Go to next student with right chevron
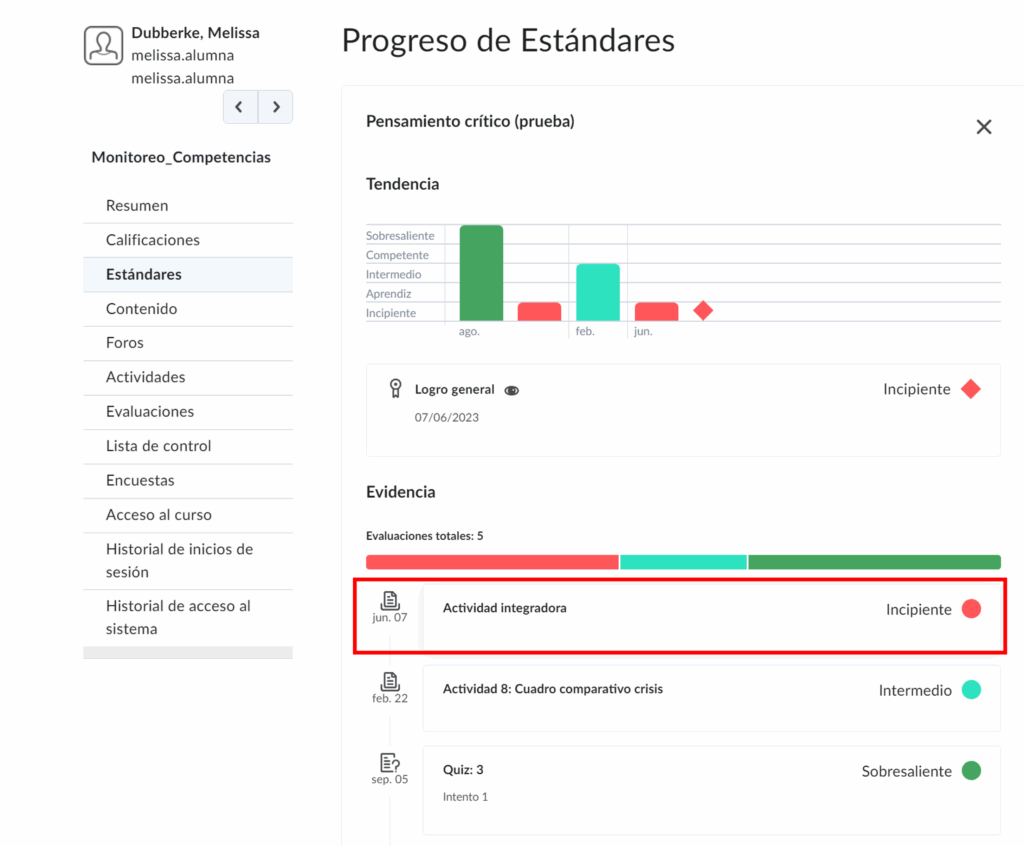Viewport: 1024px width, 846px height. [275, 107]
